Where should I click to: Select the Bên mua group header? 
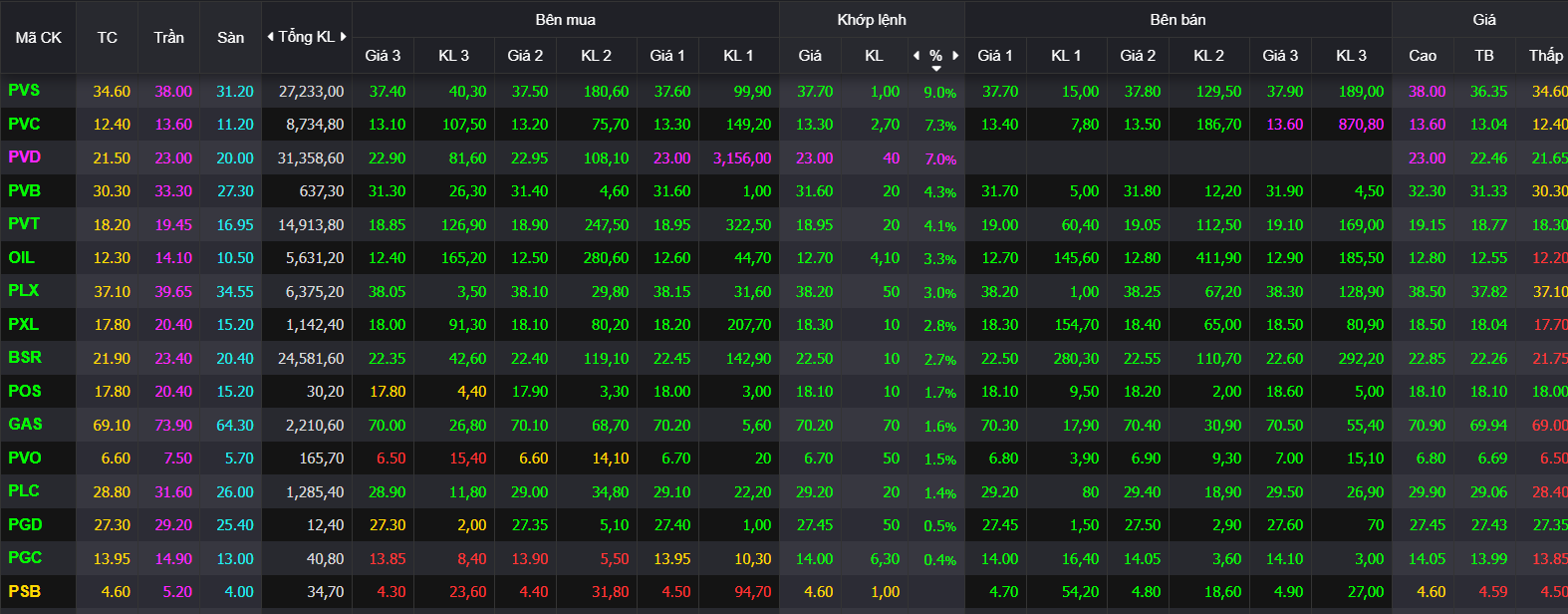pos(566,19)
